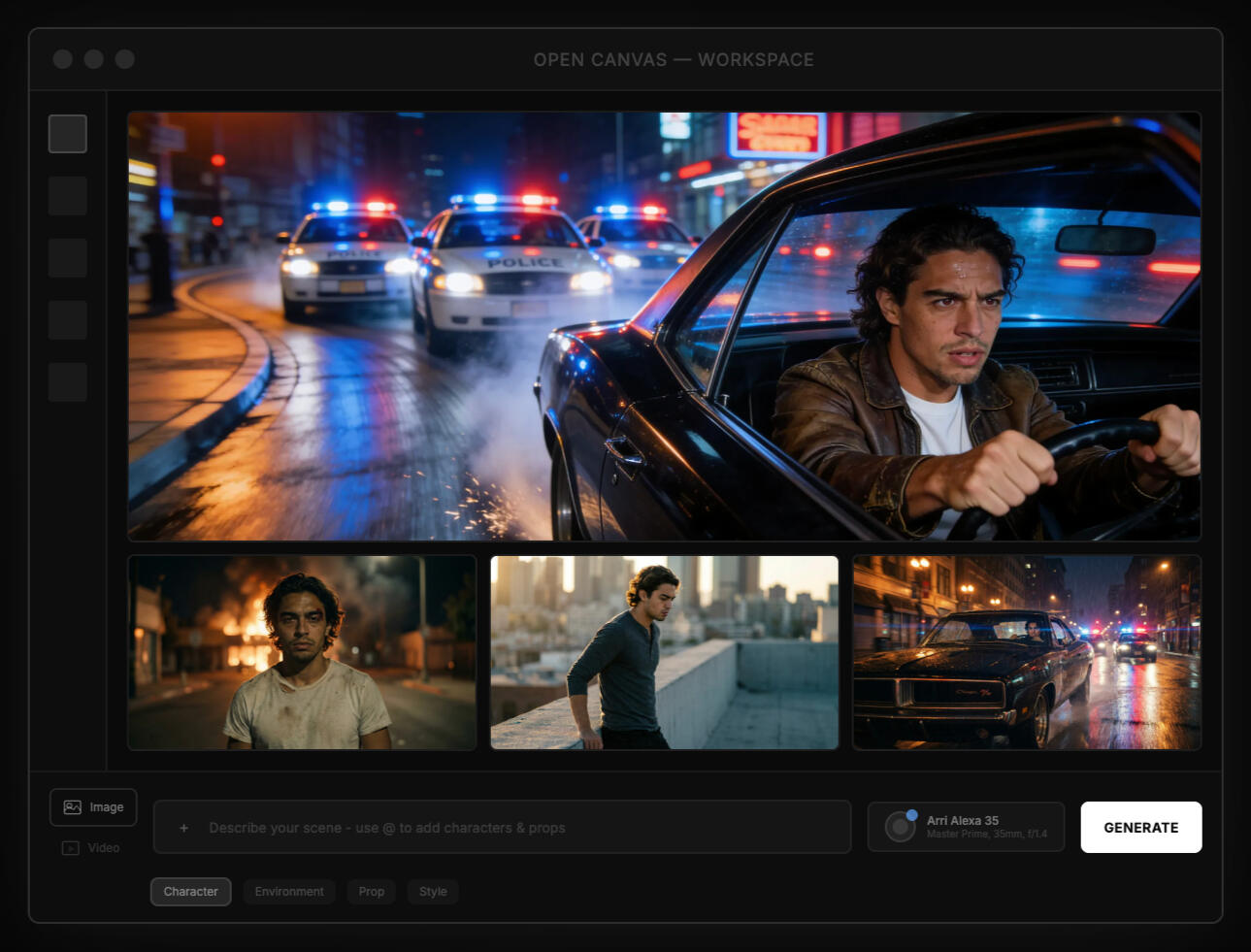Open the black muscle car street thumbnail

[x=1027, y=652]
